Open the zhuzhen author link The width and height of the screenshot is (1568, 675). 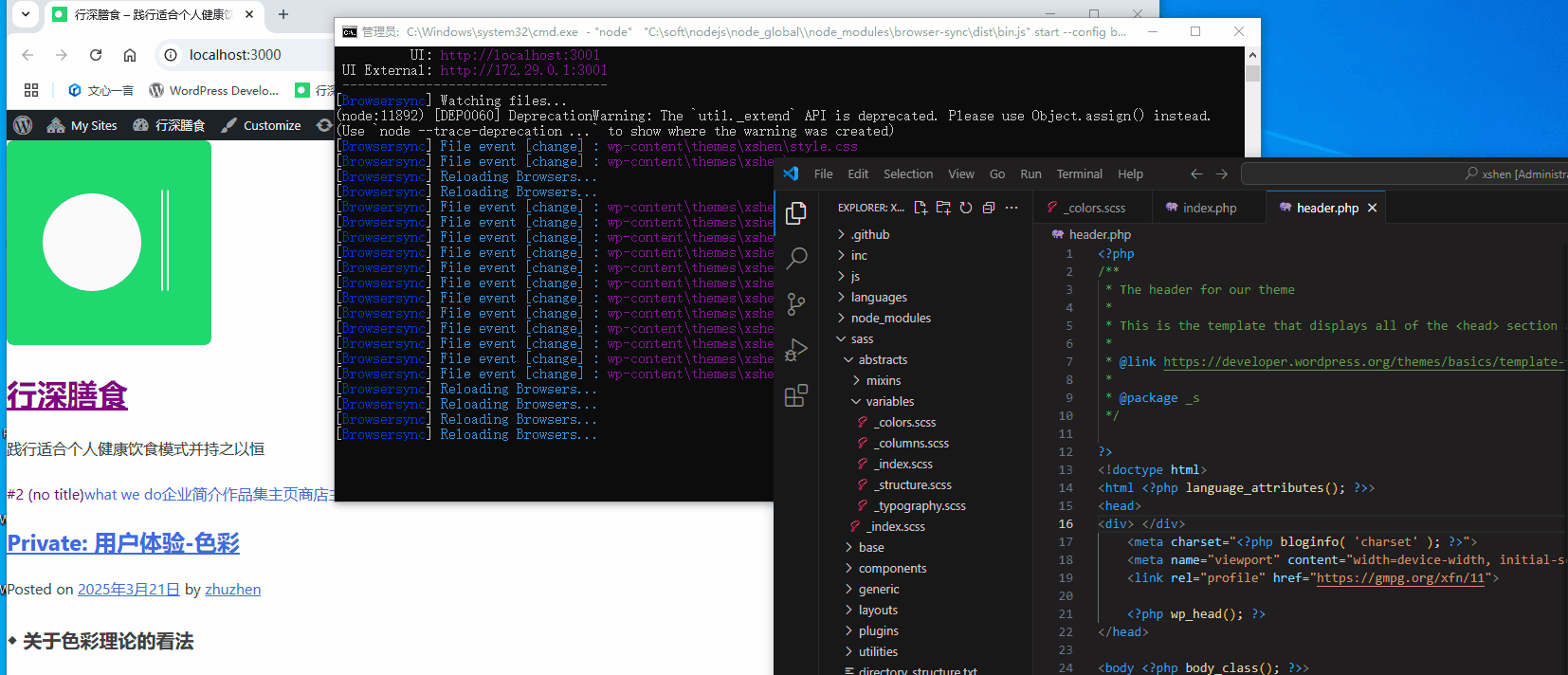tap(233, 590)
